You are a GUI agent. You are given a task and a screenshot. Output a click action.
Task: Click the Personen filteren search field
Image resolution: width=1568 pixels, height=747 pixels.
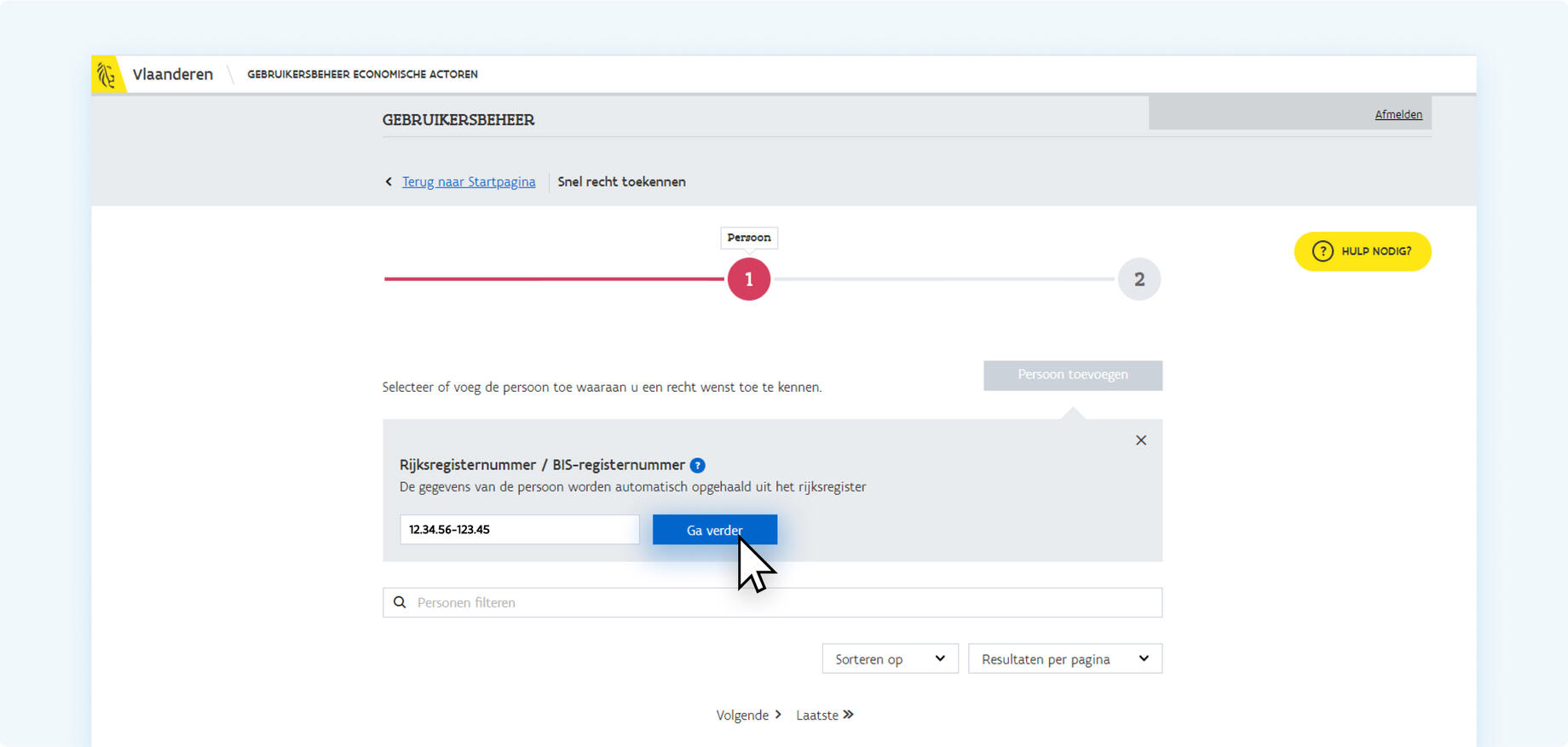(772, 602)
